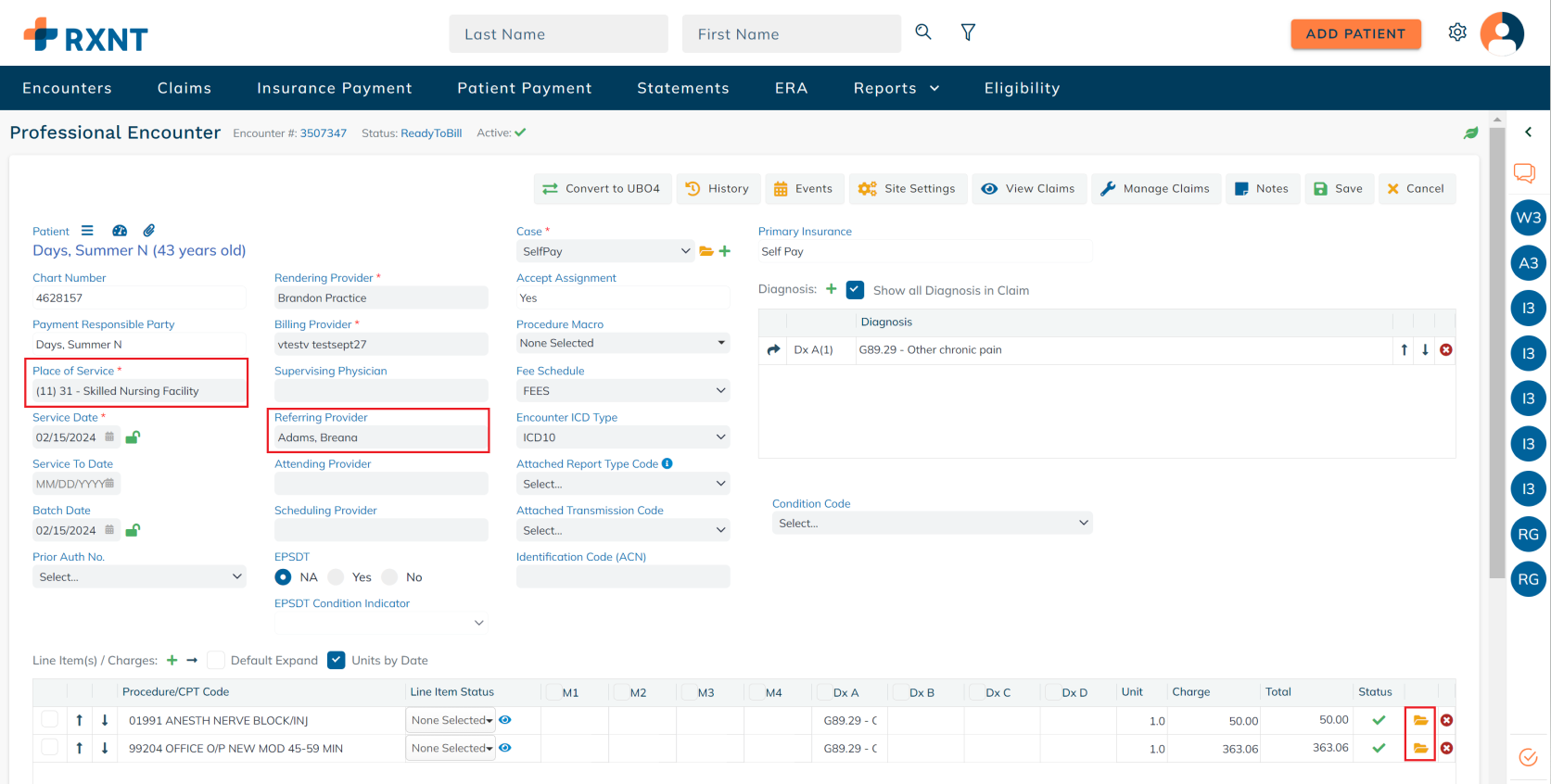Open the patient filter funnel icon
The height and width of the screenshot is (784, 1551).
(968, 32)
